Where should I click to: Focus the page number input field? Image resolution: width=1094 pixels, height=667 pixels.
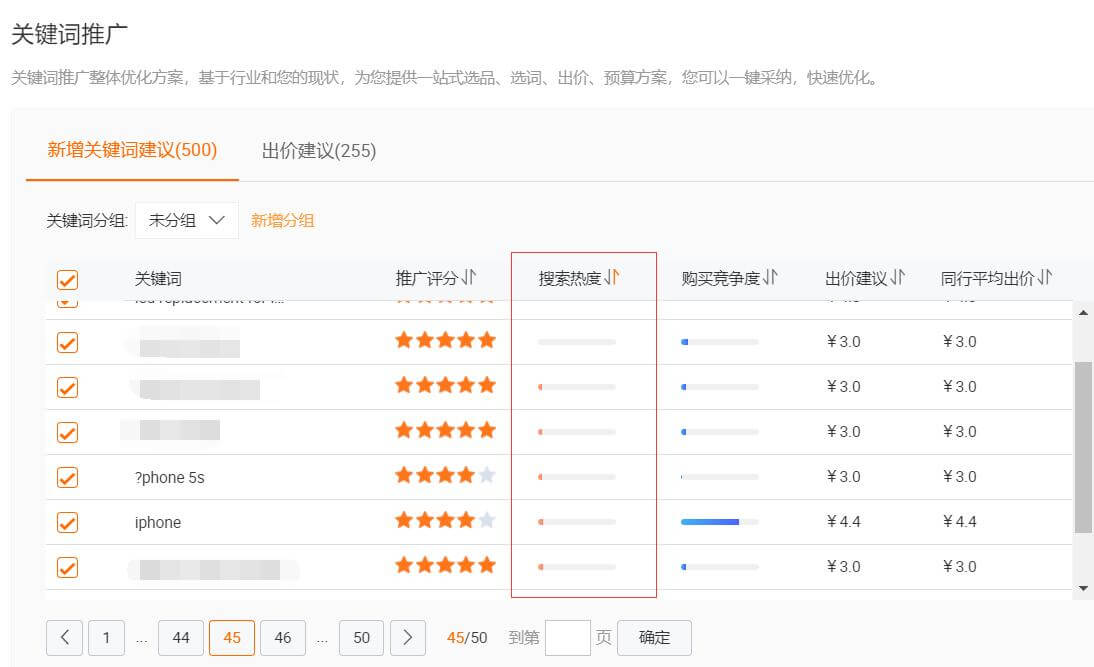pos(568,637)
